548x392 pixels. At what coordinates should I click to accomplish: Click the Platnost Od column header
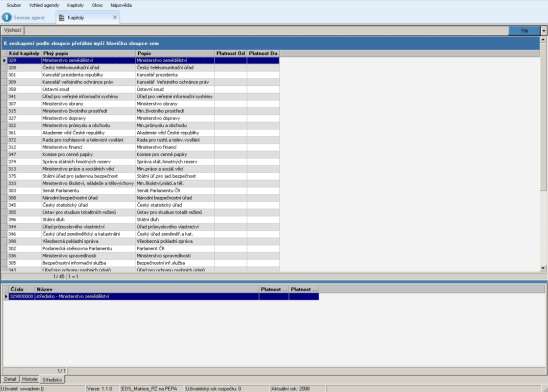point(231,53)
